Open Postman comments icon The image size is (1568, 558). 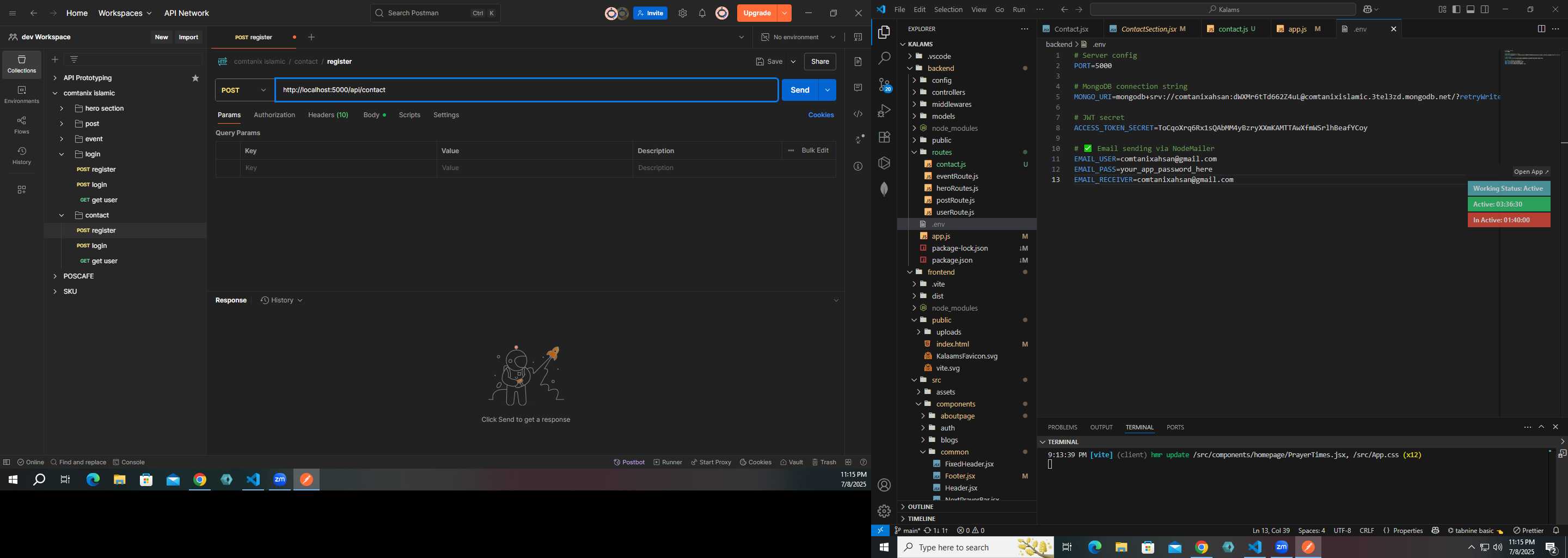pos(858,88)
